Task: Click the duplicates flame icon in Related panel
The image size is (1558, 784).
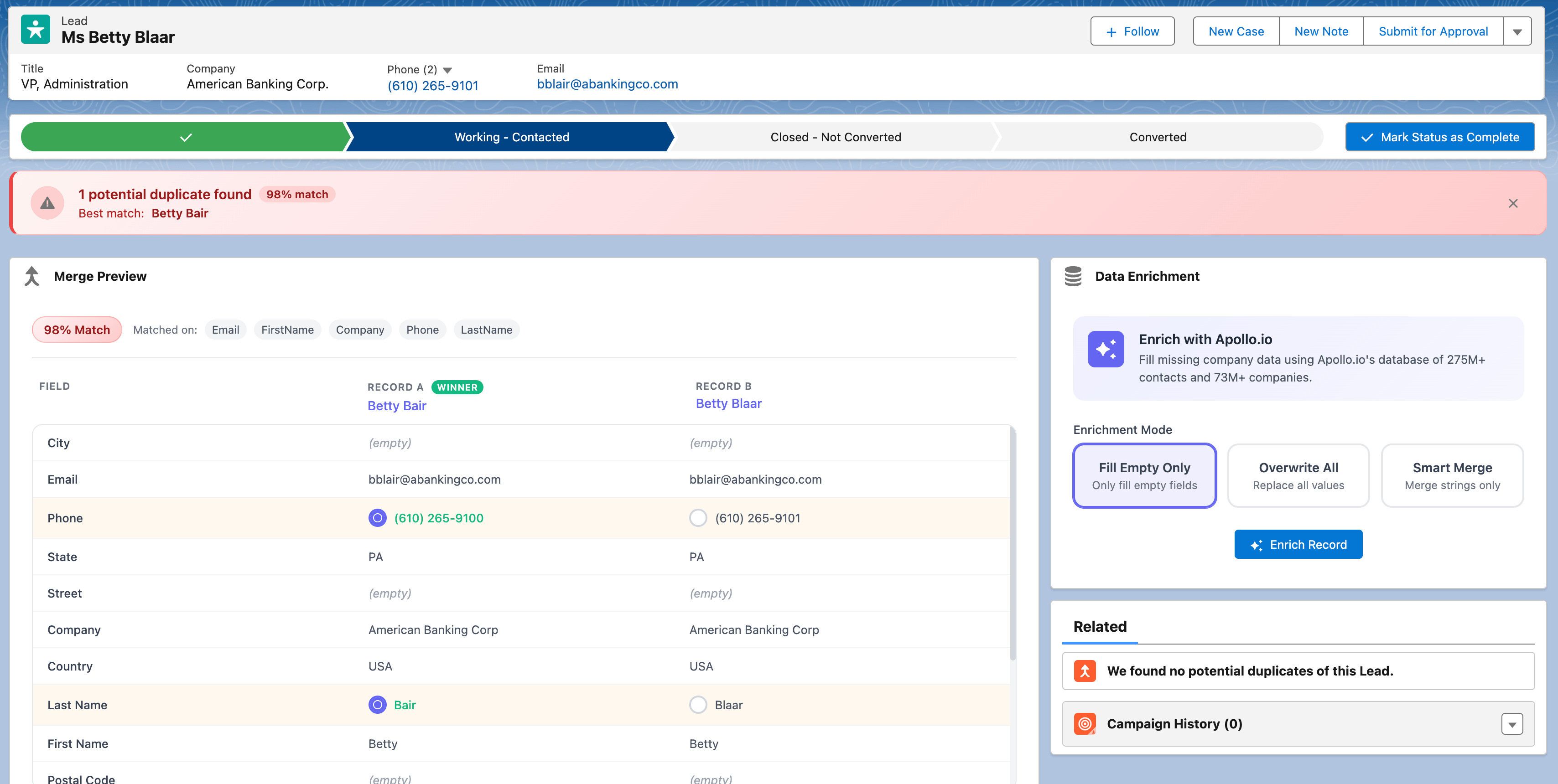Action: click(1085, 671)
